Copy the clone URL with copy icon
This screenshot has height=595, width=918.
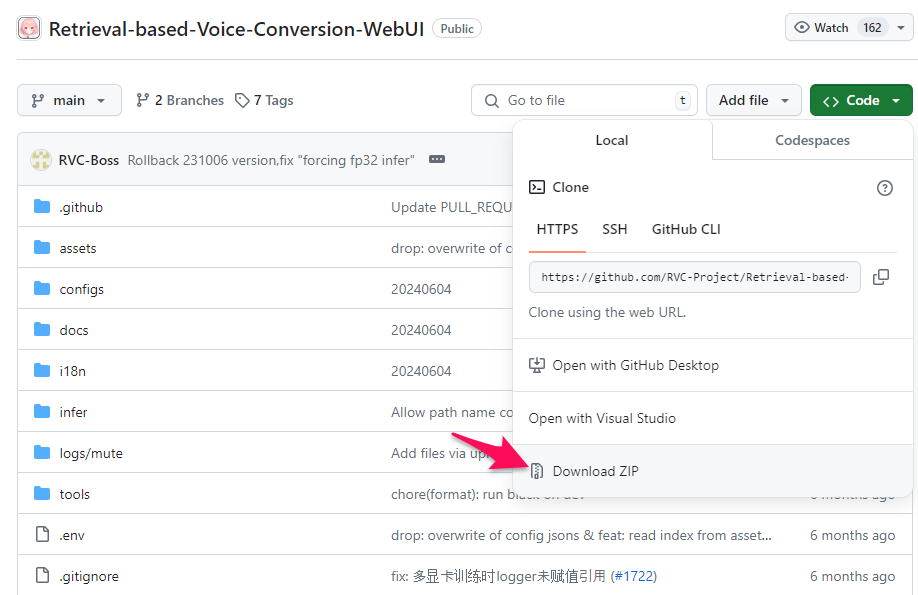[x=881, y=277]
